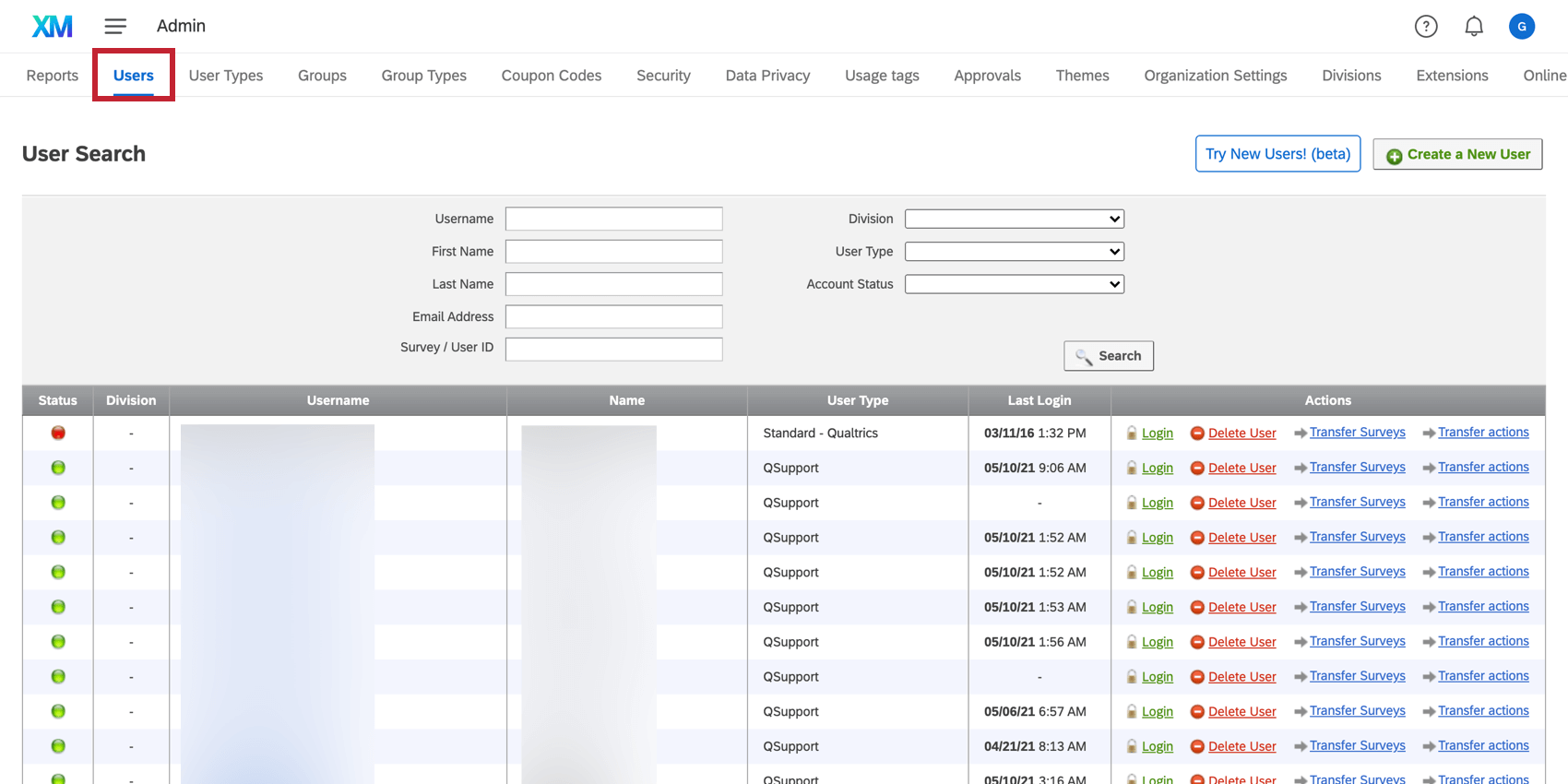Viewport: 1568px width, 784px height.
Task: Go to the Organization Settings tab
Action: (1215, 76)
